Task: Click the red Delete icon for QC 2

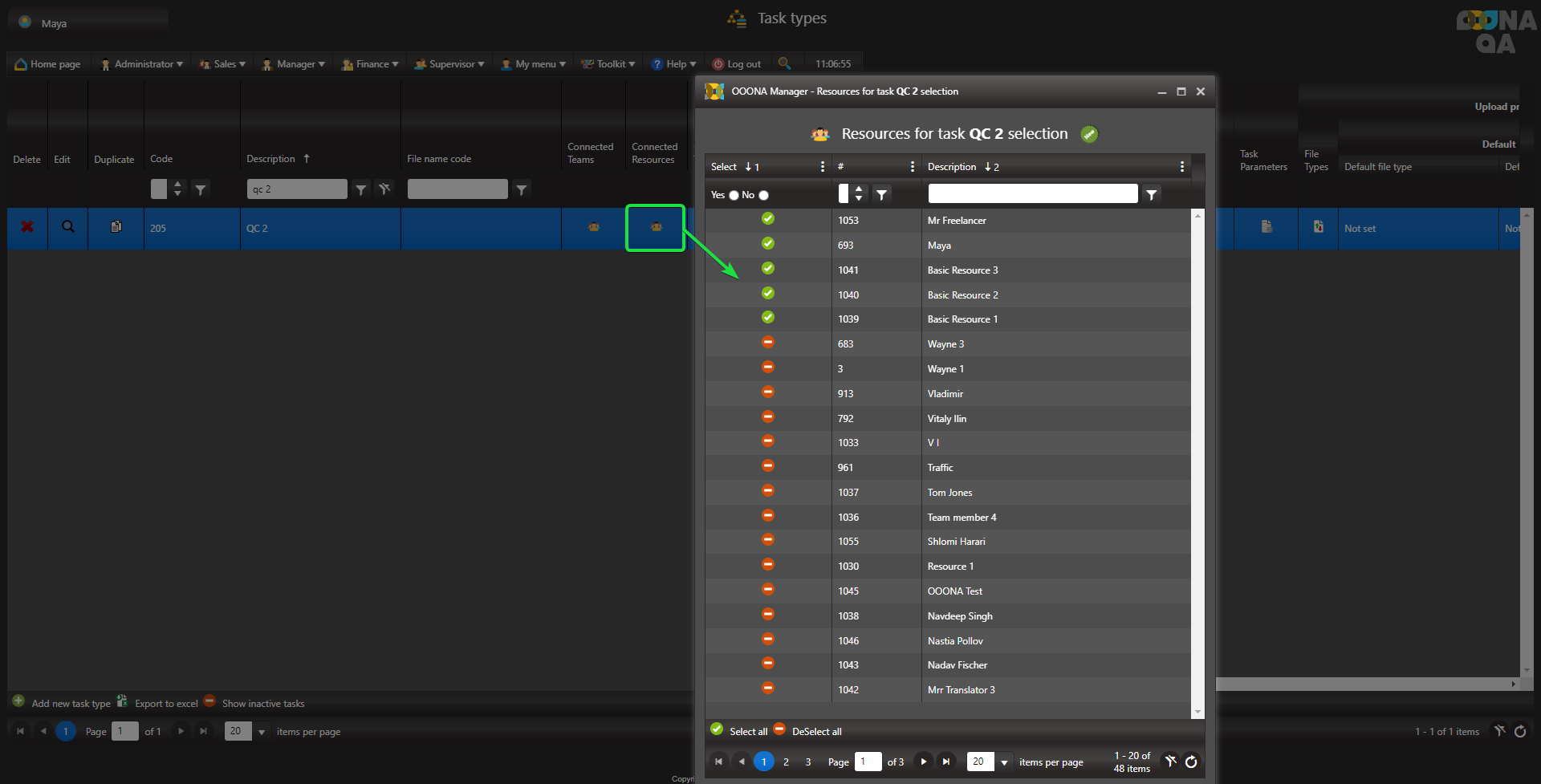Action: coord(27,227)
